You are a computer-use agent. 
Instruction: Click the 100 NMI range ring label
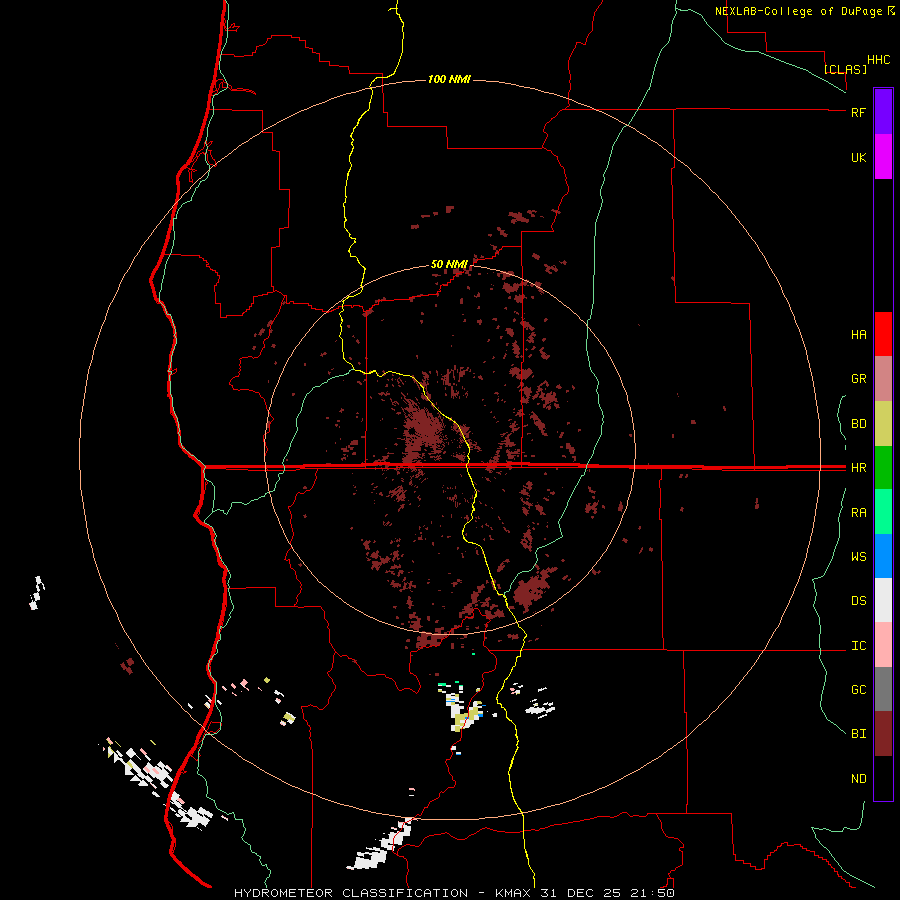[x=449, y=79]
